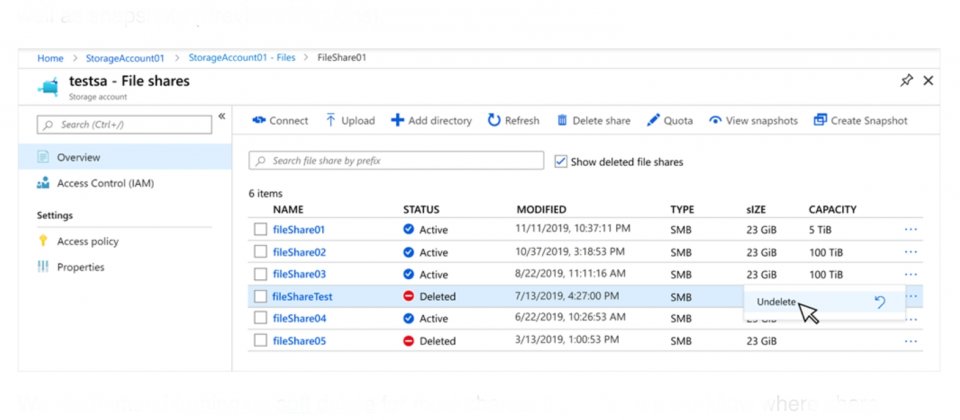
Task: Click the Access Control (IAM) people icon
Action: pyautogui.click(x=43, y=183)
